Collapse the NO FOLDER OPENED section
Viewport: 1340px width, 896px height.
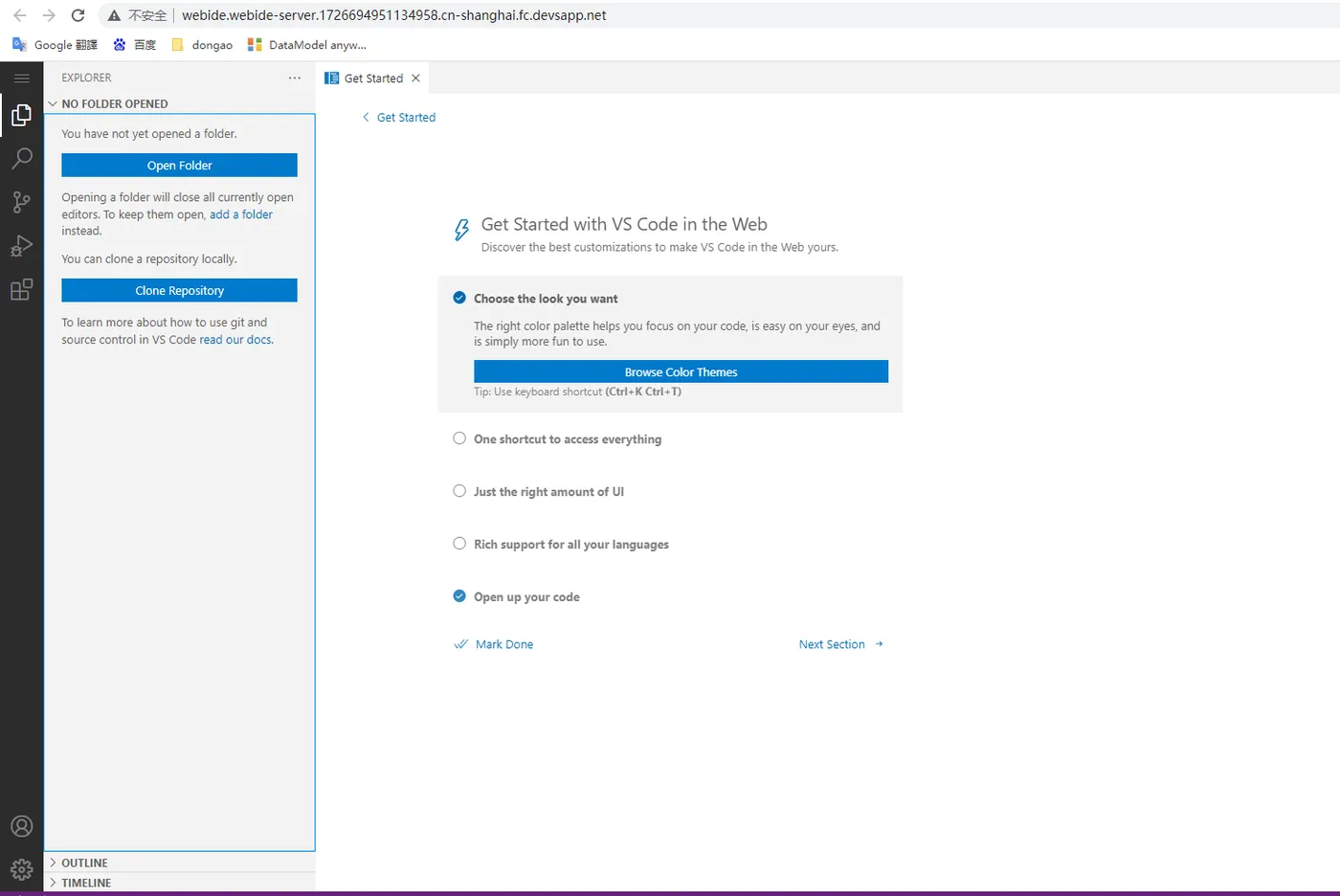pyautogui.click(x=179, y=103)
